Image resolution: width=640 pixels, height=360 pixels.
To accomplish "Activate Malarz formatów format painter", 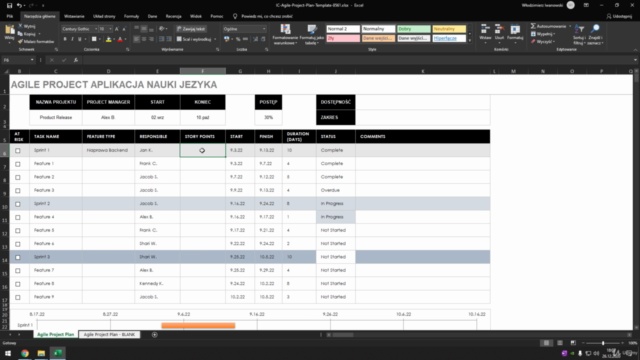I will click(36, 41).
